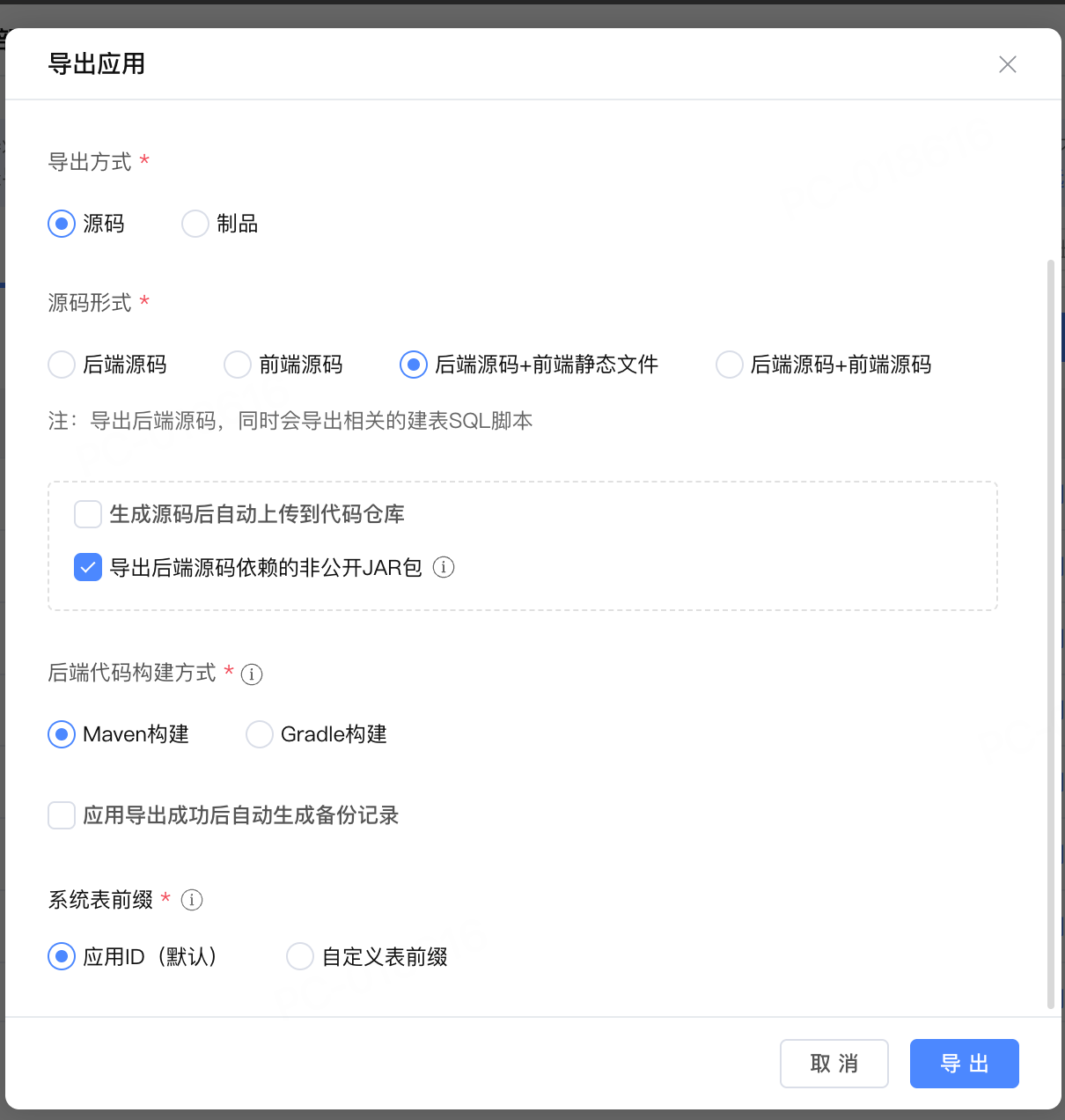Click the 导出方式 field label
Viewport: 1065px width, 1120px height.
[x=90, y=162]
